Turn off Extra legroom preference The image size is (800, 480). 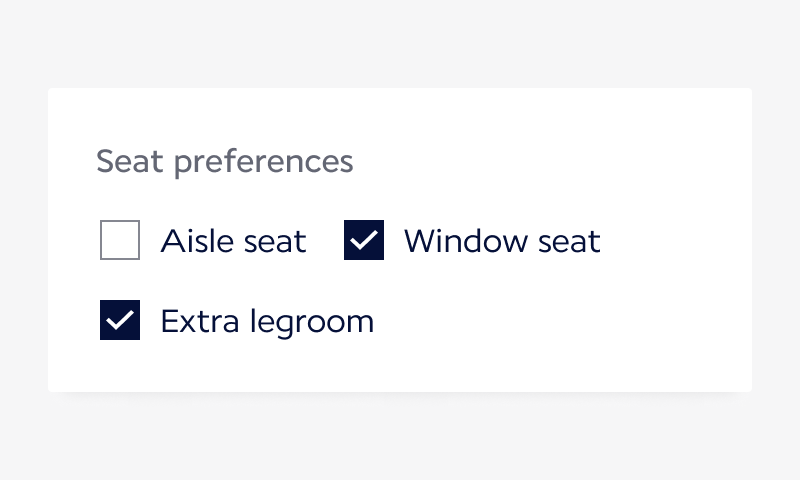(x=120, y=321)
